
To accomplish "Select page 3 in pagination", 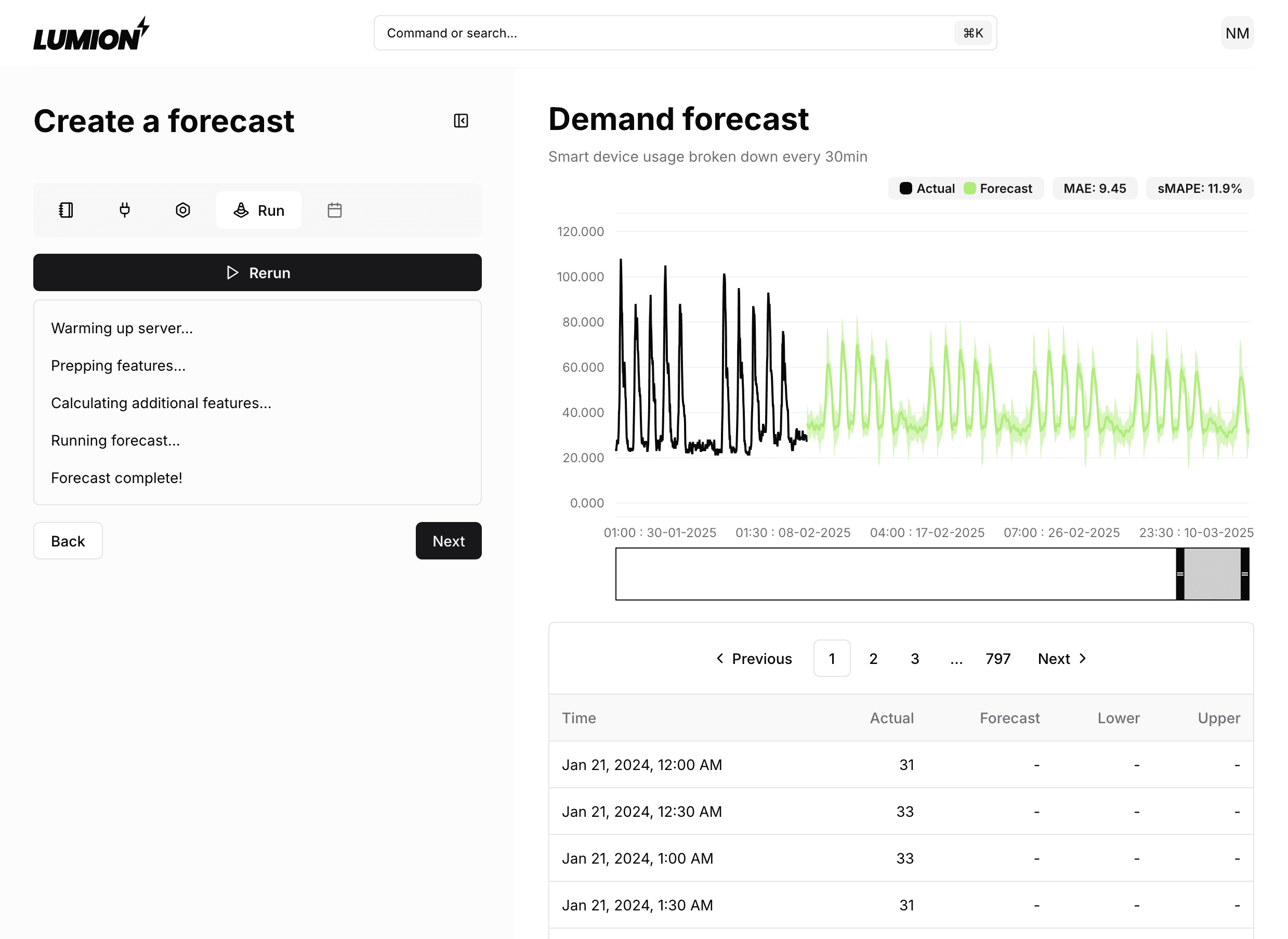I will 915,659.
